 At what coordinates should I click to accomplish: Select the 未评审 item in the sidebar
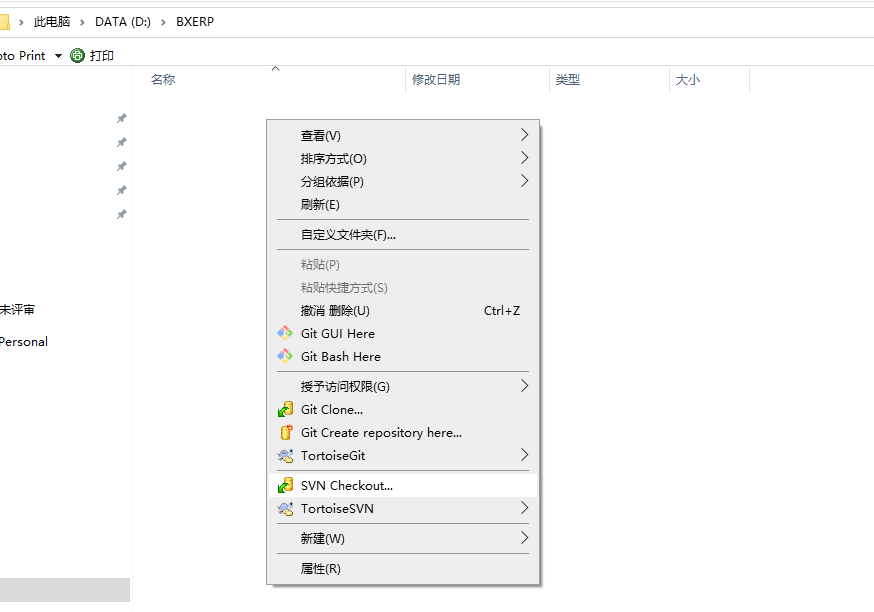tap(17, 310)
